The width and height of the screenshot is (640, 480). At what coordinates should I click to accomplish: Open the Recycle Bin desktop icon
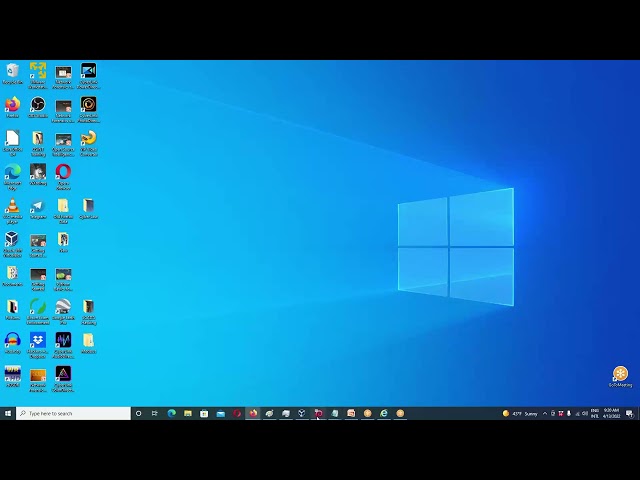(x=12, y=73)
